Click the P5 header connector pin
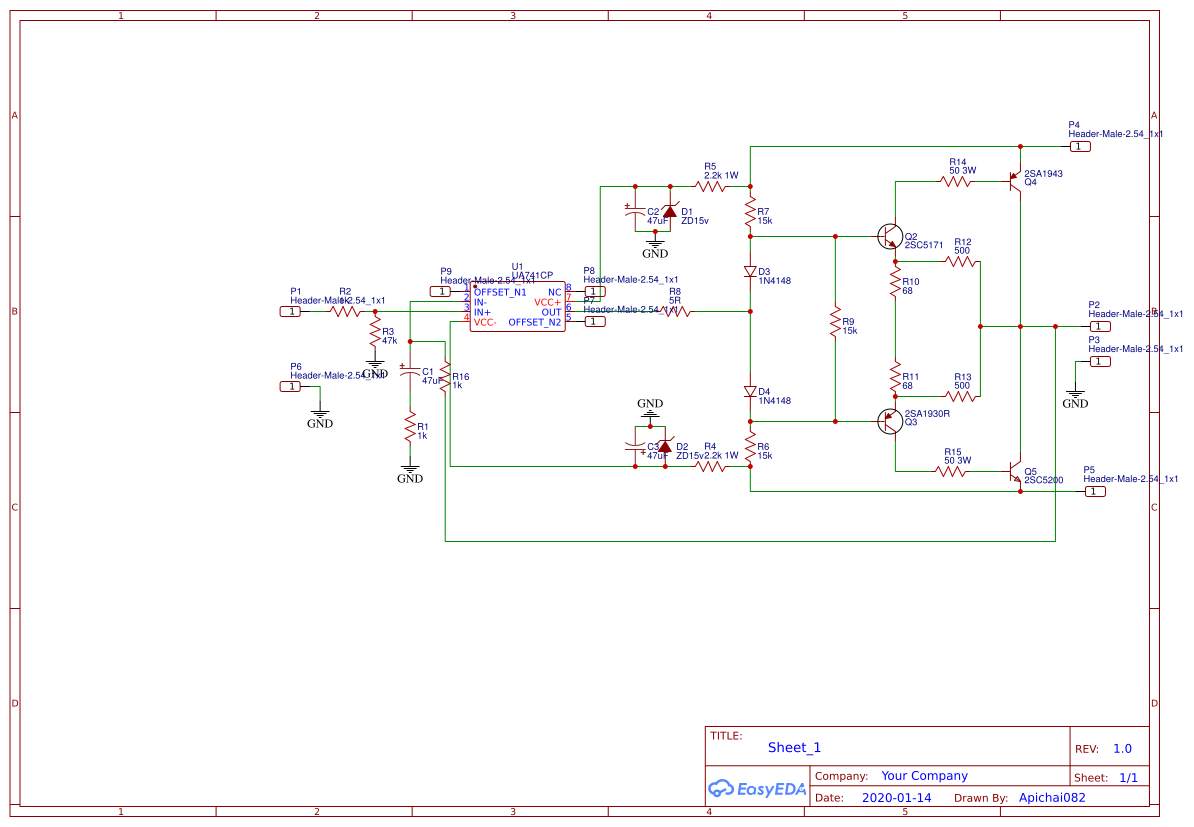 [x=1096, y=491]
